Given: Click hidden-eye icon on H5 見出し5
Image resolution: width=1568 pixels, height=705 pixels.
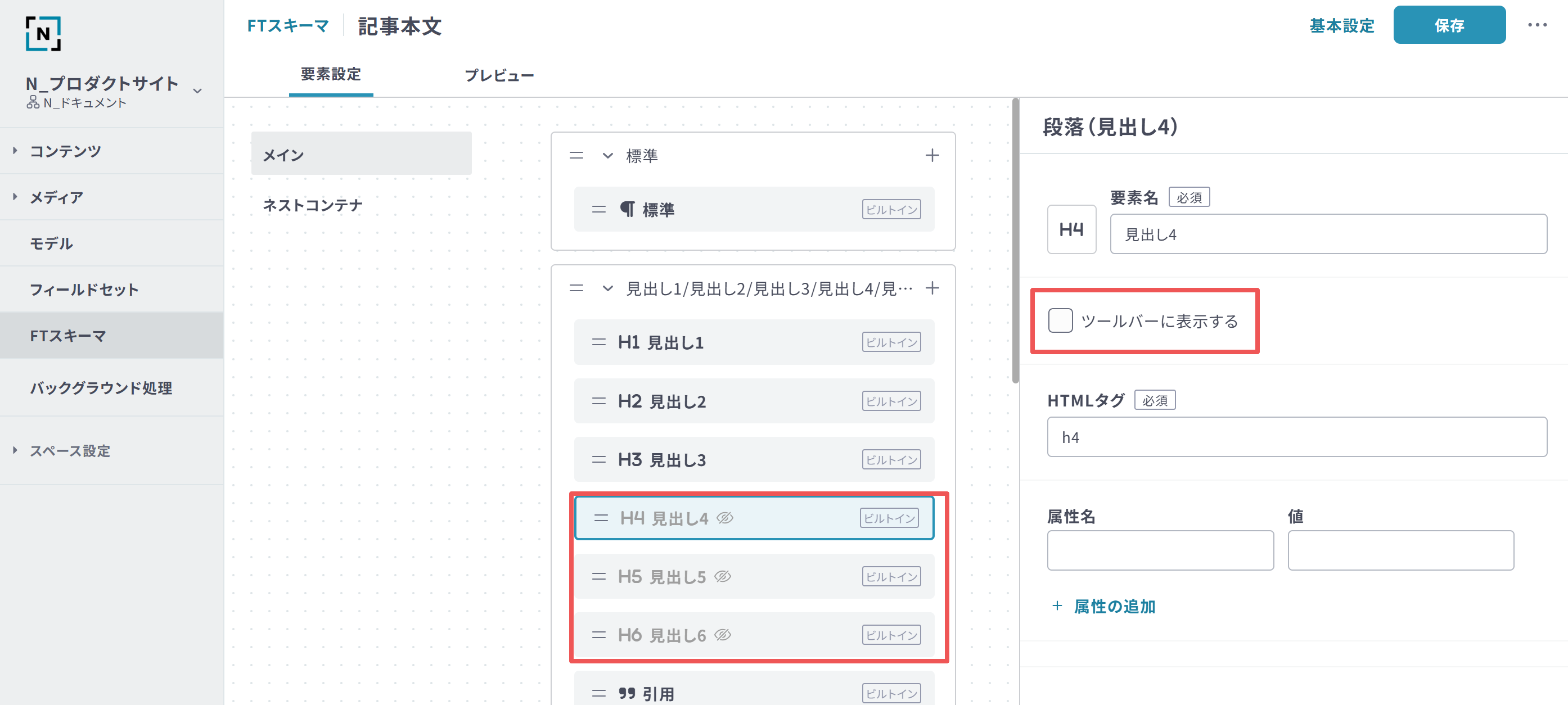Looking at the screenshot, I should click(x=723, y=577).
